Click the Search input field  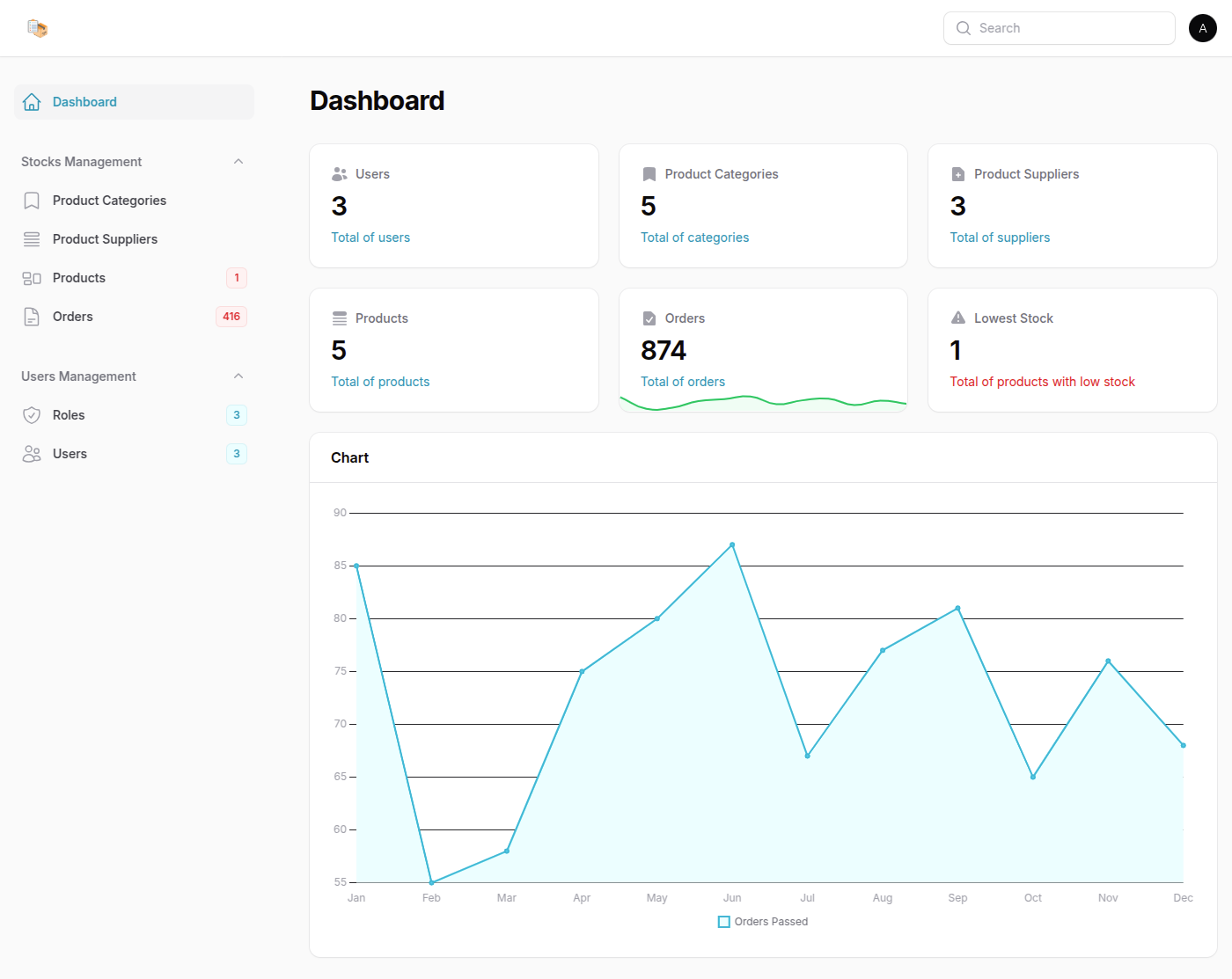[1069, 28]
